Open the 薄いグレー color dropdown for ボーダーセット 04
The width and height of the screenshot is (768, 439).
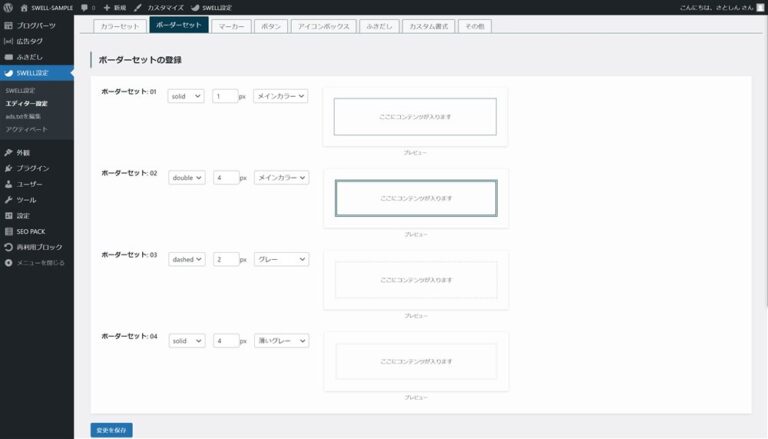pyautogui.click(x=281, y=341)
